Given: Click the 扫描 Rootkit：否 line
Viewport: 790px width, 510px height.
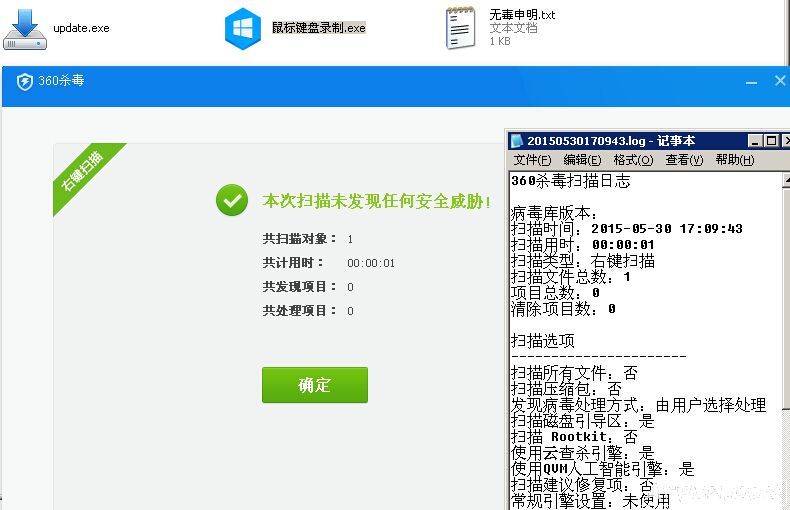Looking at the screenshot, I should (x=574, y=437).
